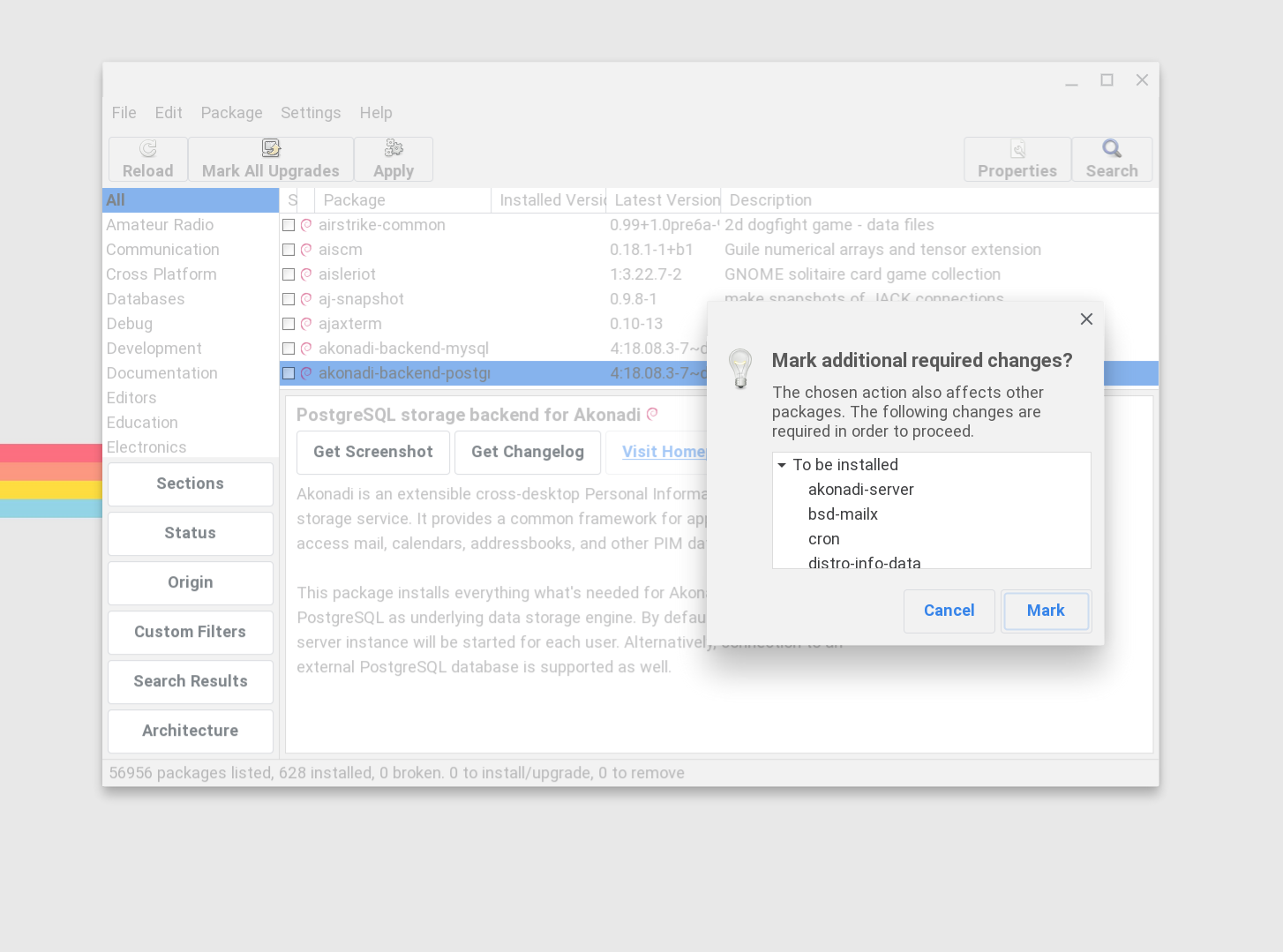Collapse the To be installed list
This screenshot has height=952, width=1283.
781,464
